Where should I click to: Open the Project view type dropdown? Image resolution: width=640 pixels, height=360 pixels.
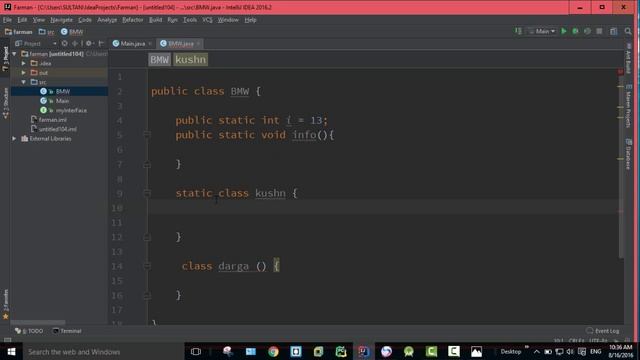click(36, 43)
